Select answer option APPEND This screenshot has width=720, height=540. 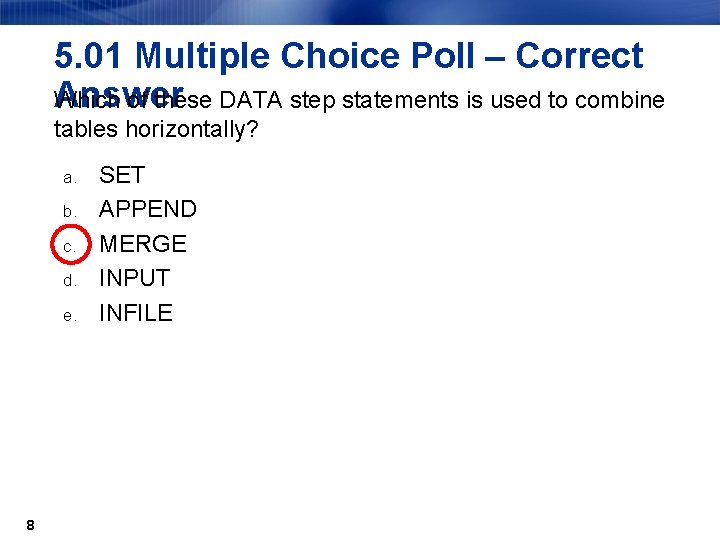[x=148, y=209]
